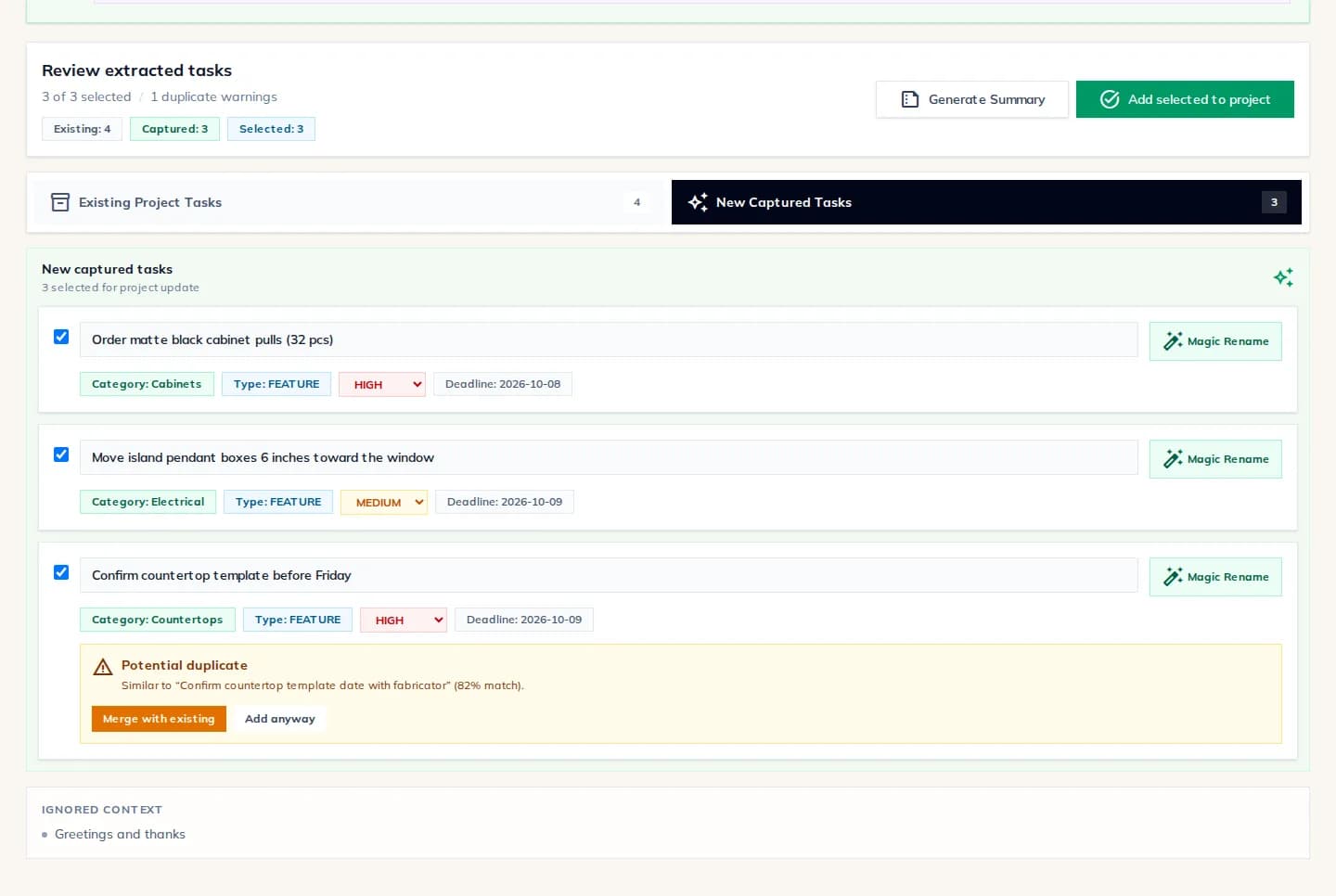
Task: Click the 3 of 3 selected text
Action: (x=86, y=96)
